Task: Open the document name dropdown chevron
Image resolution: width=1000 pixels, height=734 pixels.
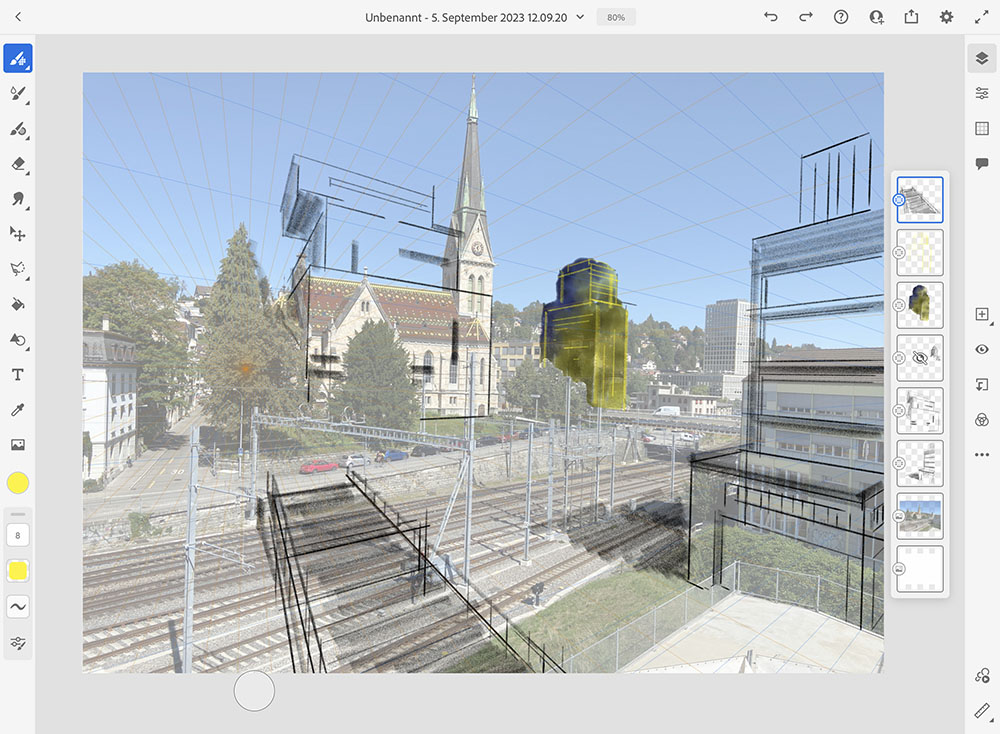Action: tap(580, 17)
